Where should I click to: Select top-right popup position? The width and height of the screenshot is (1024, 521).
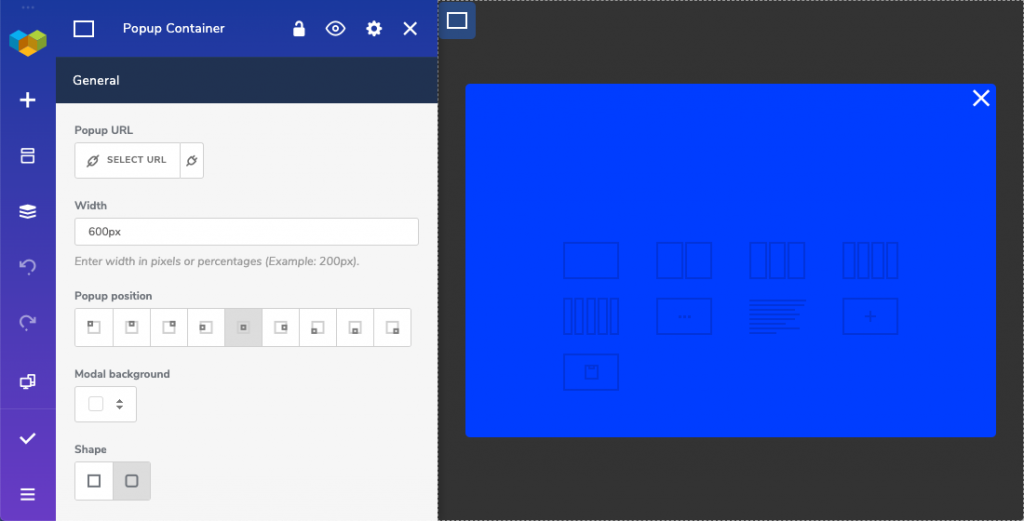[x=168, y=328]
